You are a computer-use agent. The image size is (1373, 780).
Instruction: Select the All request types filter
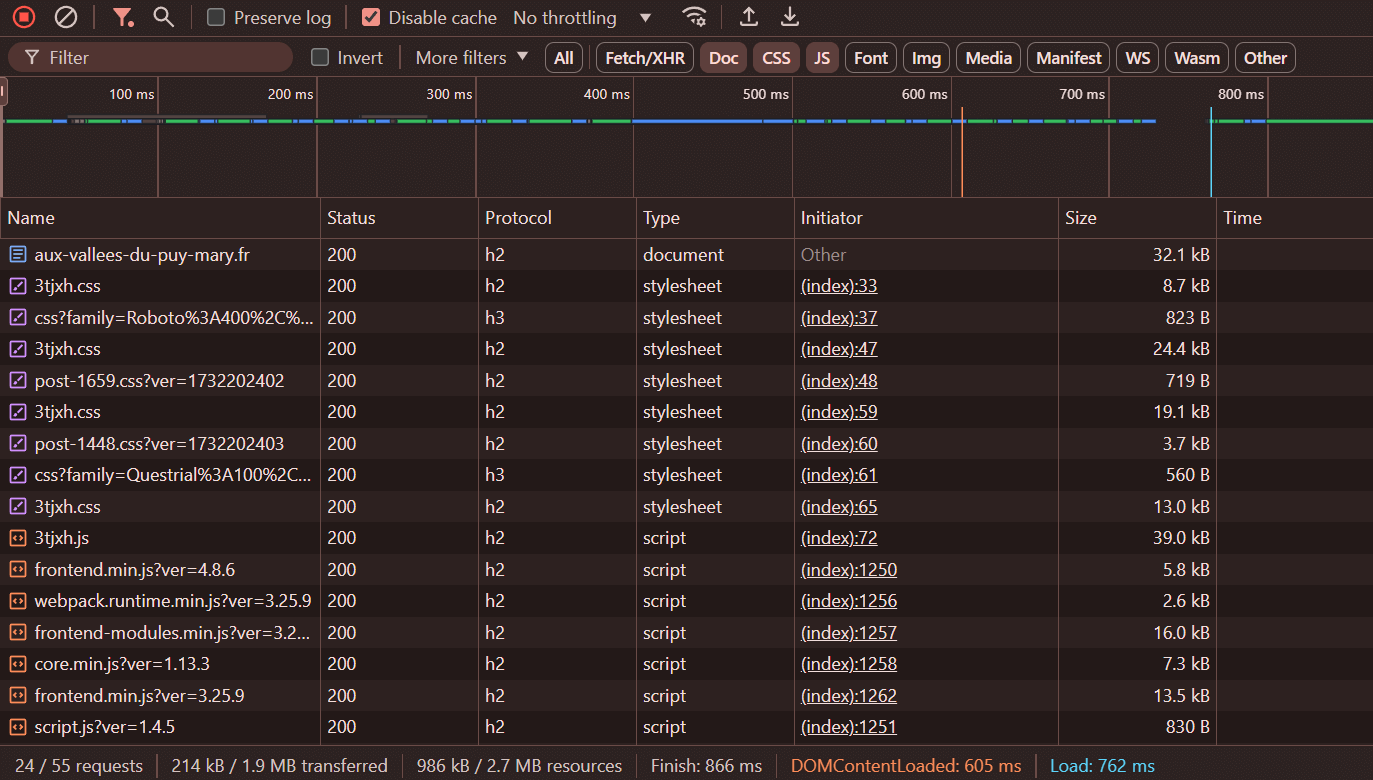564,58
